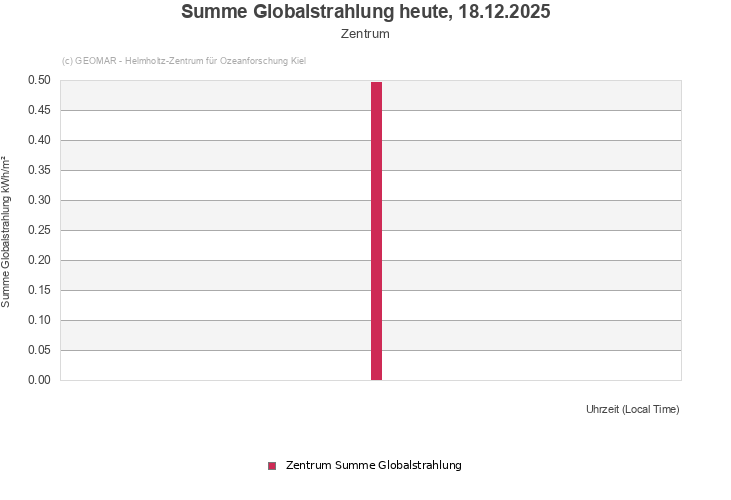Click the 0.00 y-axis tick label
Image resolution: width=731 pixels, height=500 pixels.
39,380
